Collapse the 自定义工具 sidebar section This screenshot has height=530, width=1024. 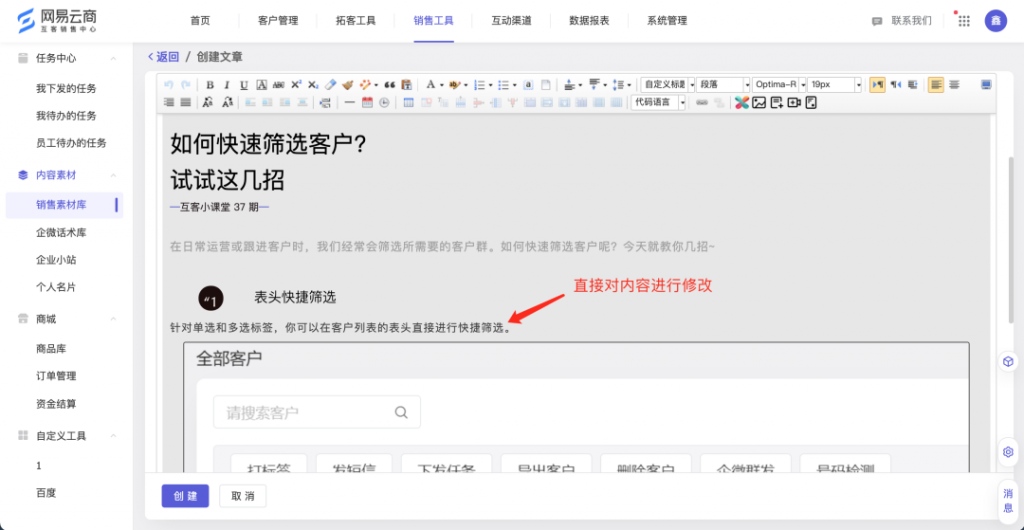(113, 435)
